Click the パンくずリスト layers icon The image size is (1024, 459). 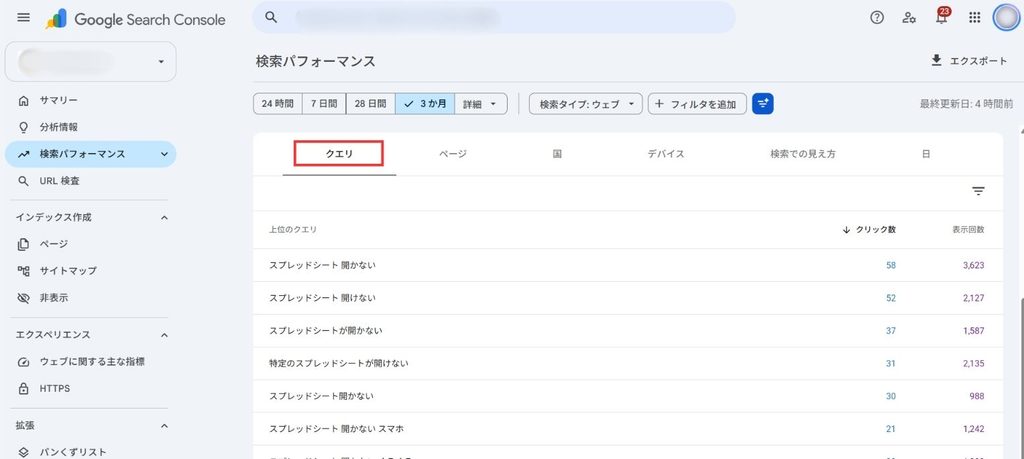[x=24, y=452]
